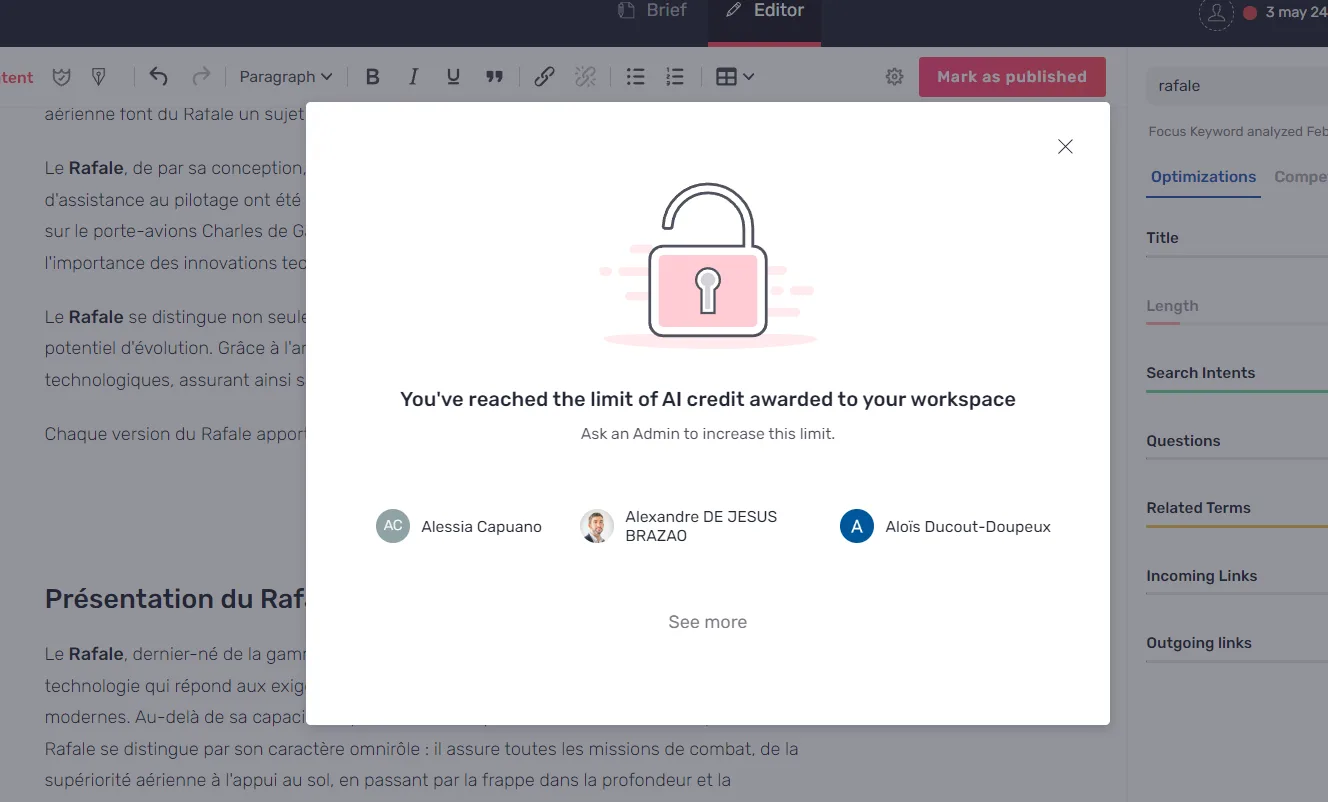The image size is (1328, 802).
Task: Remove link with the unlink icon
Action: [x=585, y=77]
